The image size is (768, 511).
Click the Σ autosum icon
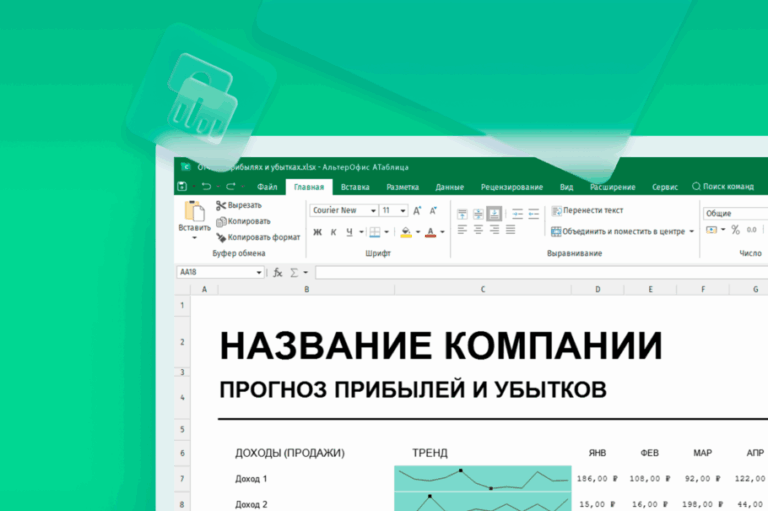(x=294, y=272)
